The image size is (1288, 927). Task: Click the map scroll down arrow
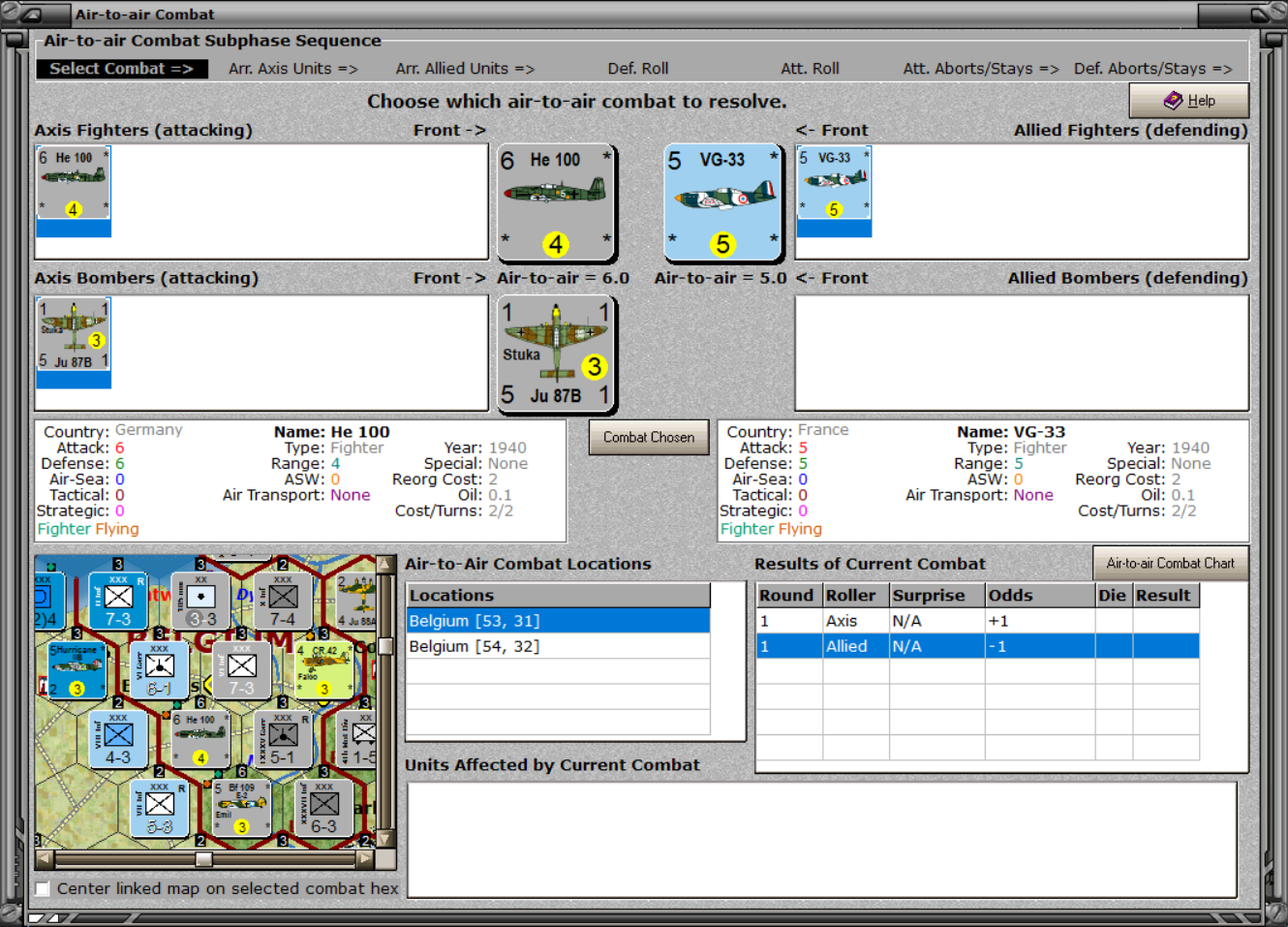coord(385,839)
